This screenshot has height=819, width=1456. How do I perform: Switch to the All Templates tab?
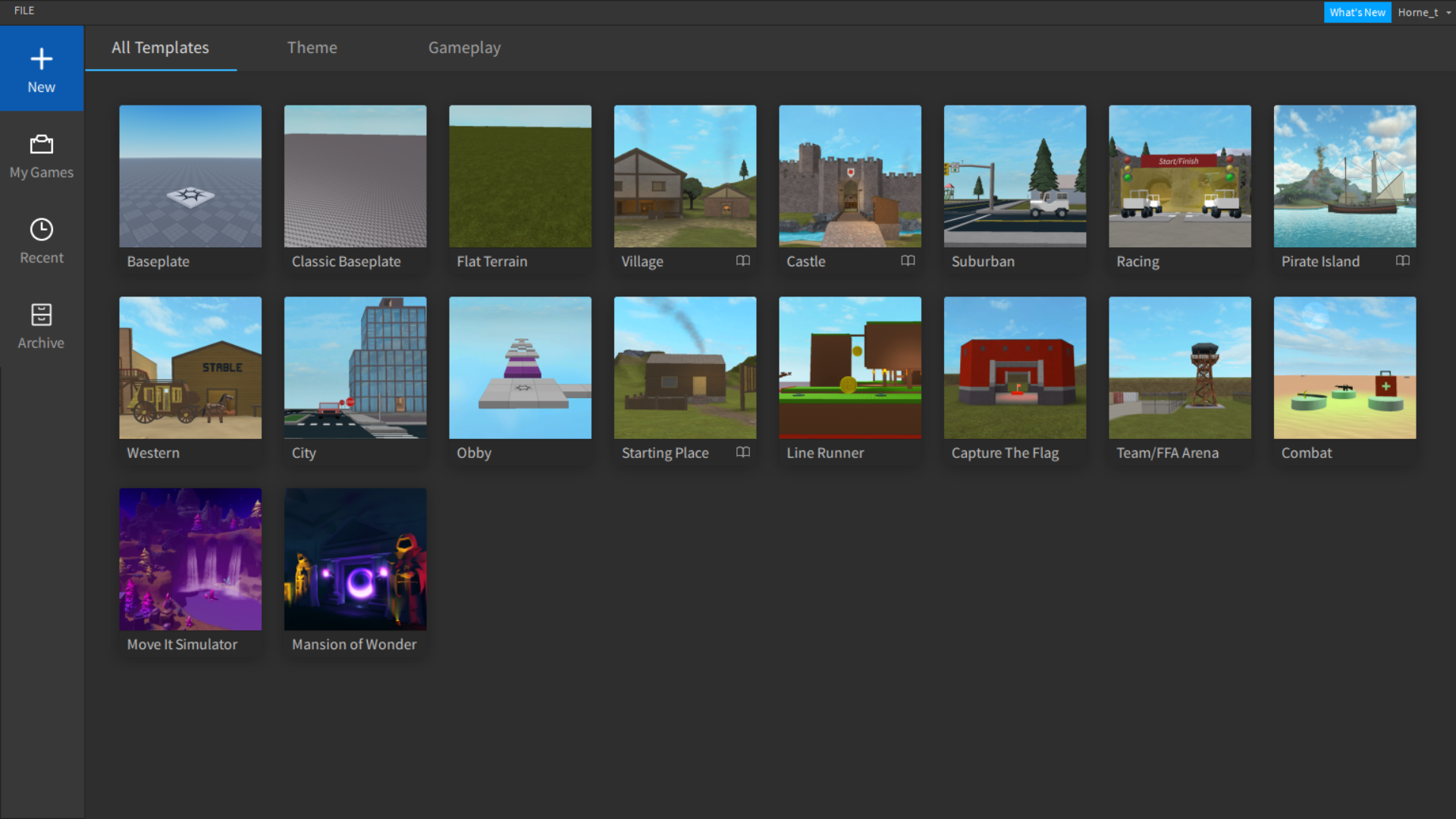[x=161, y=48]
